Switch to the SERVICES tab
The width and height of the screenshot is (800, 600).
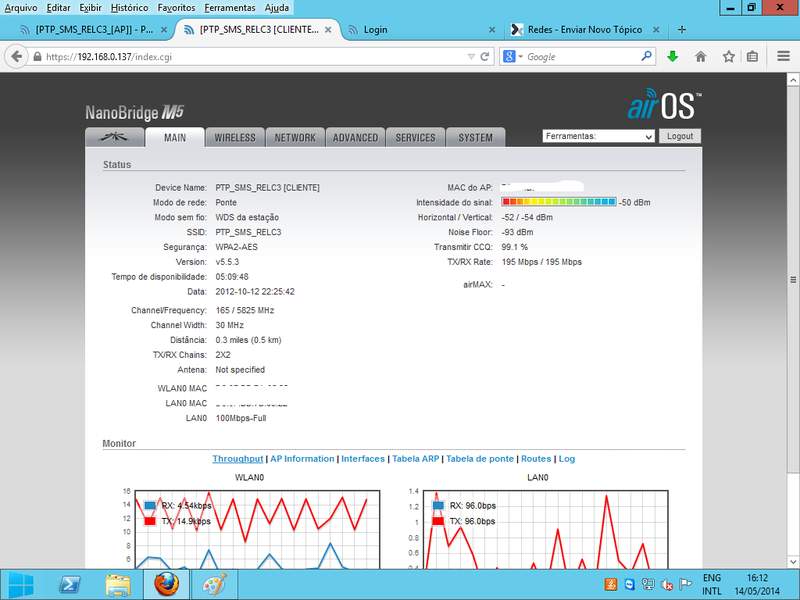point(415,138)
